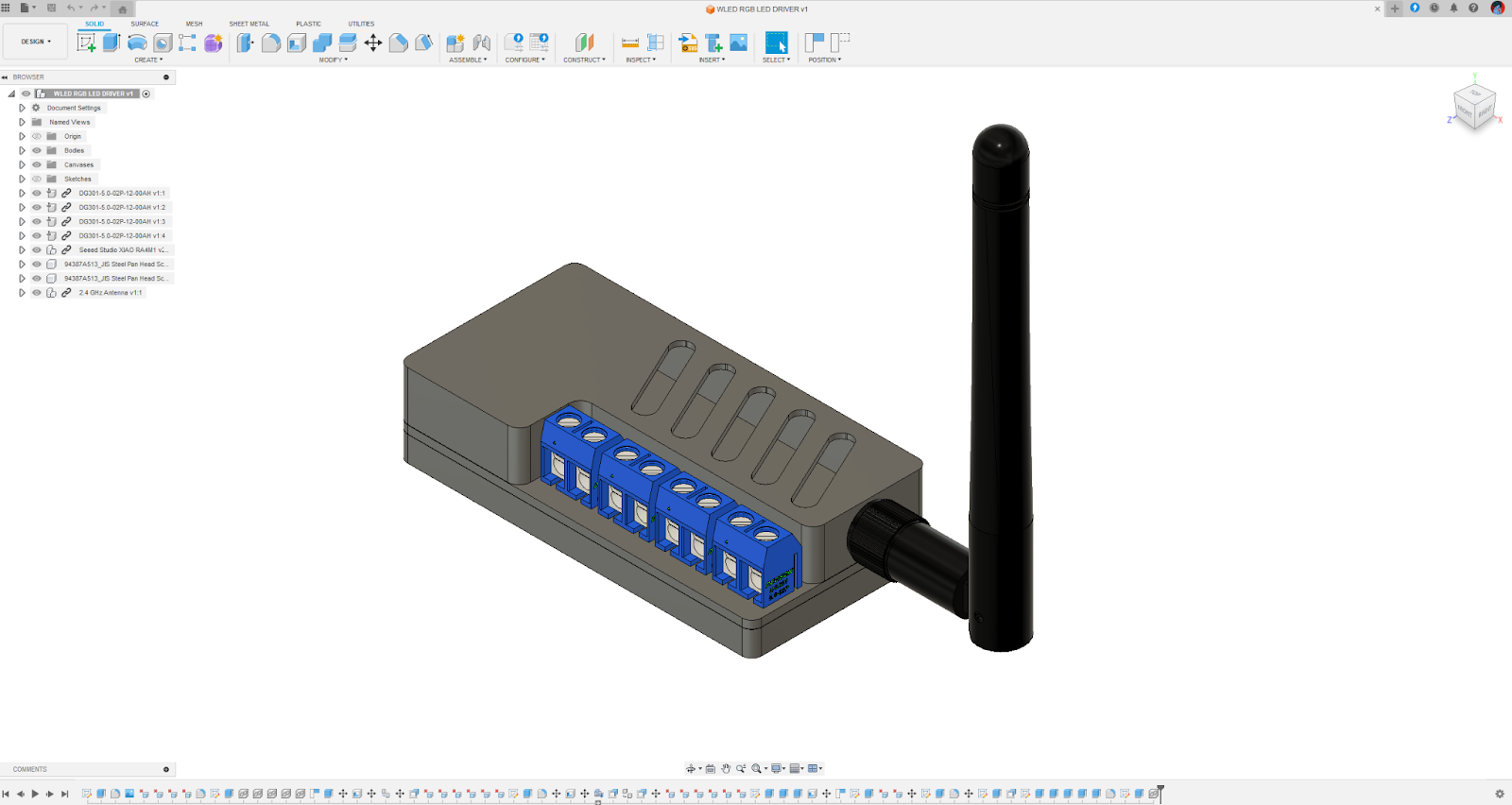Open the INSPECT dropdown menu
Screen dimensions: 1512x805
point(641,60)
